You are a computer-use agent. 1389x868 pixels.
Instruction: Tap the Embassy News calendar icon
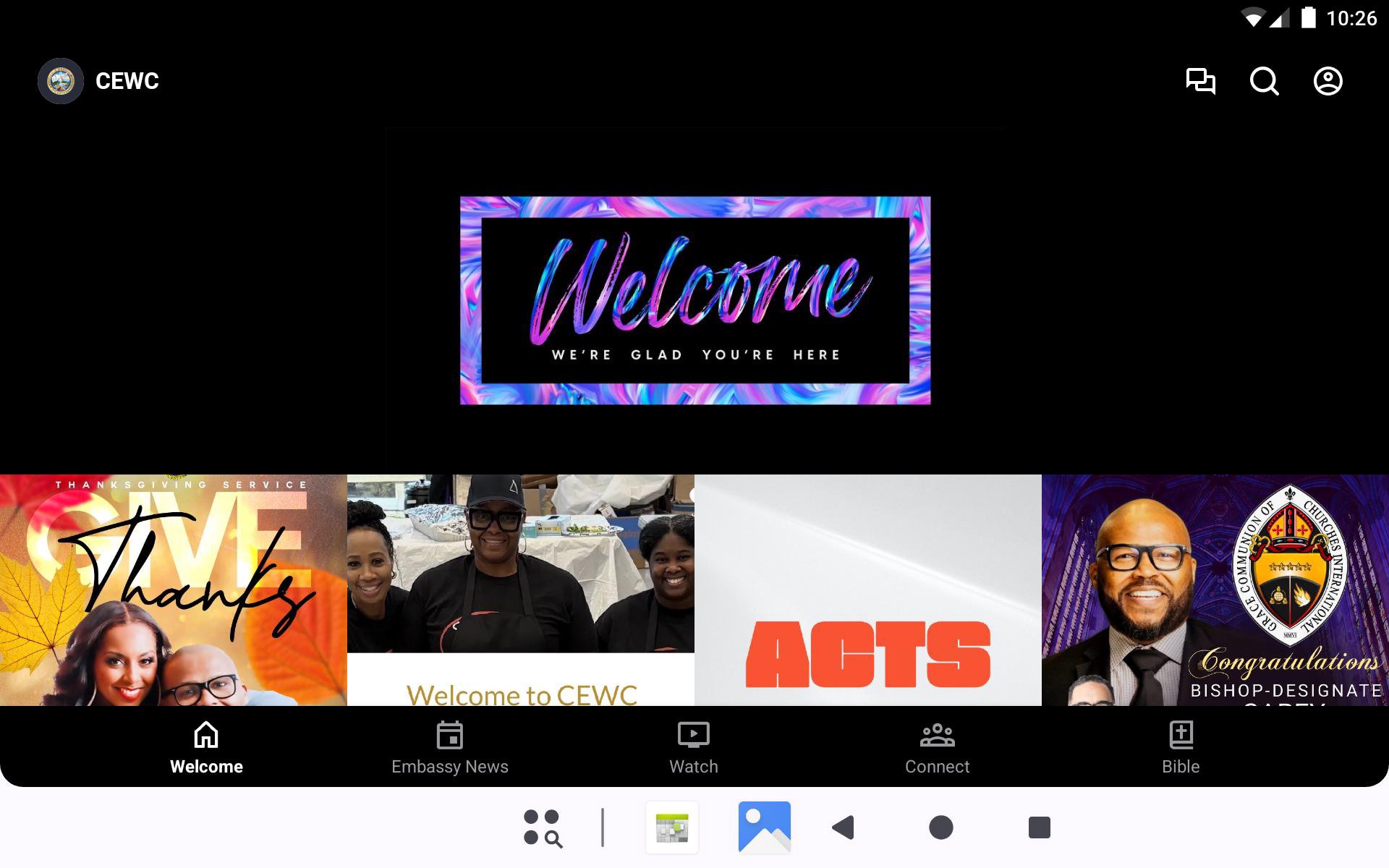click(x=449, y=735)
